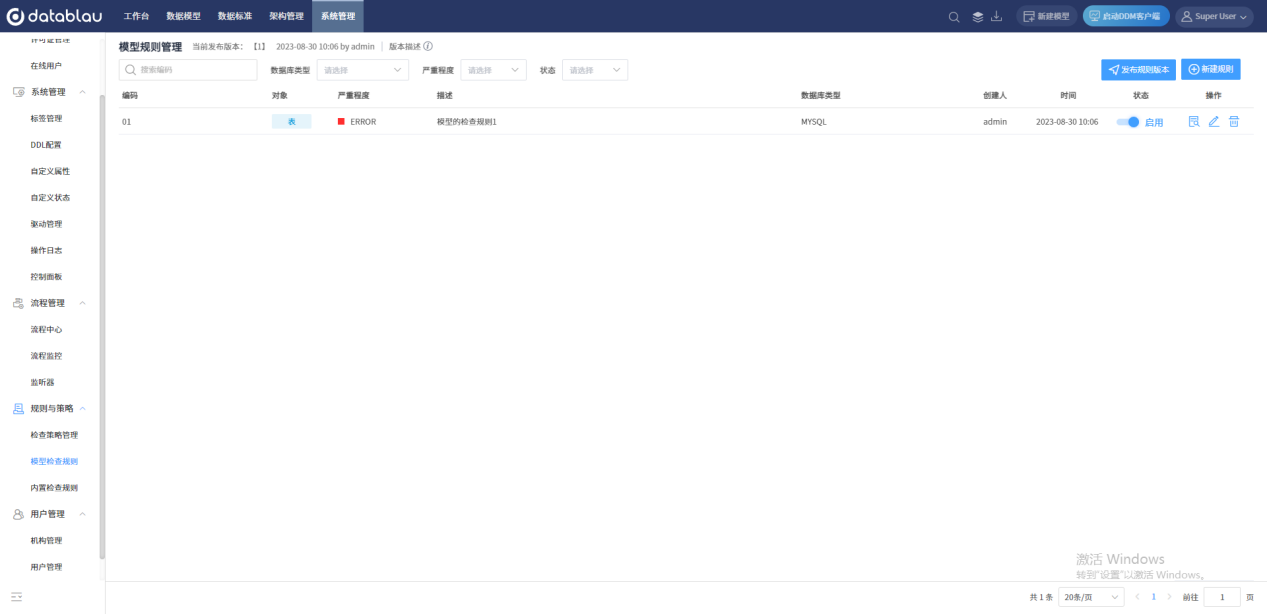Open the layers stack icon in header

tap(978, 16)
